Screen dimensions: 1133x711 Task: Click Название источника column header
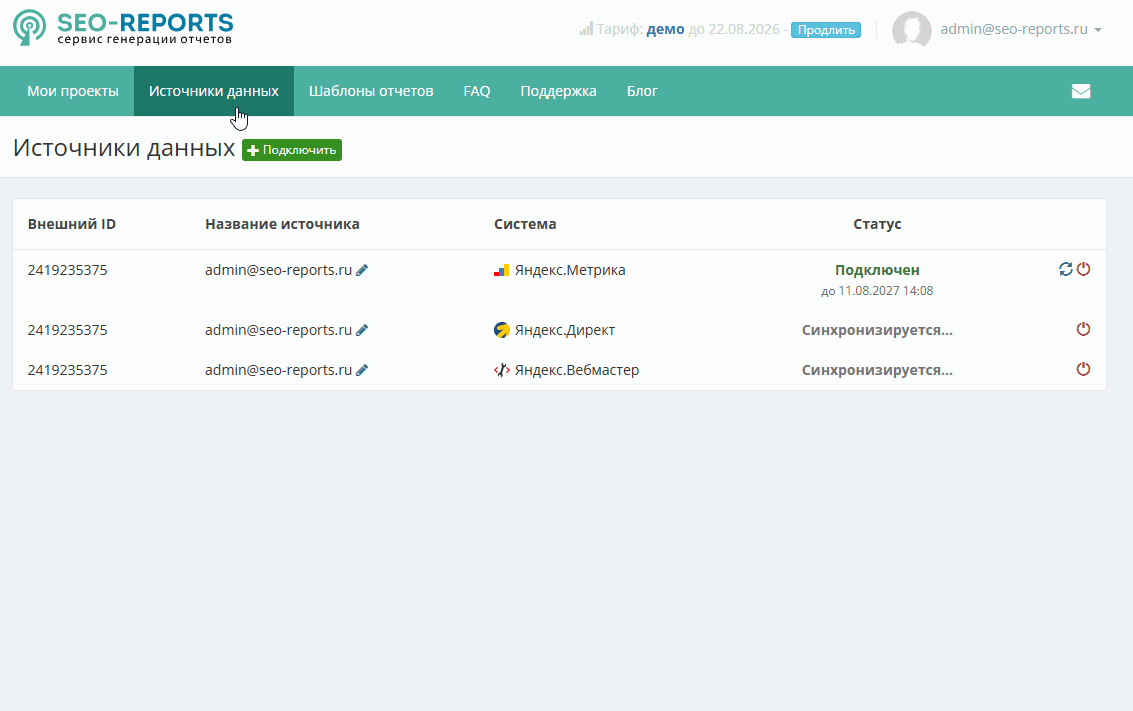tap(282, 224)
